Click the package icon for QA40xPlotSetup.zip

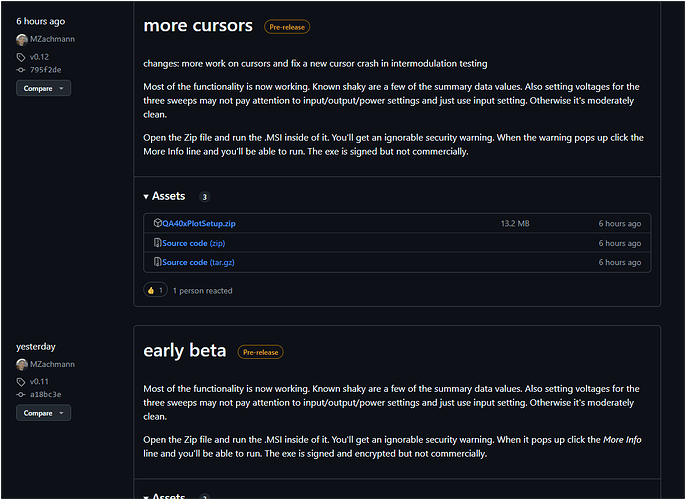(x=158, y=223)
